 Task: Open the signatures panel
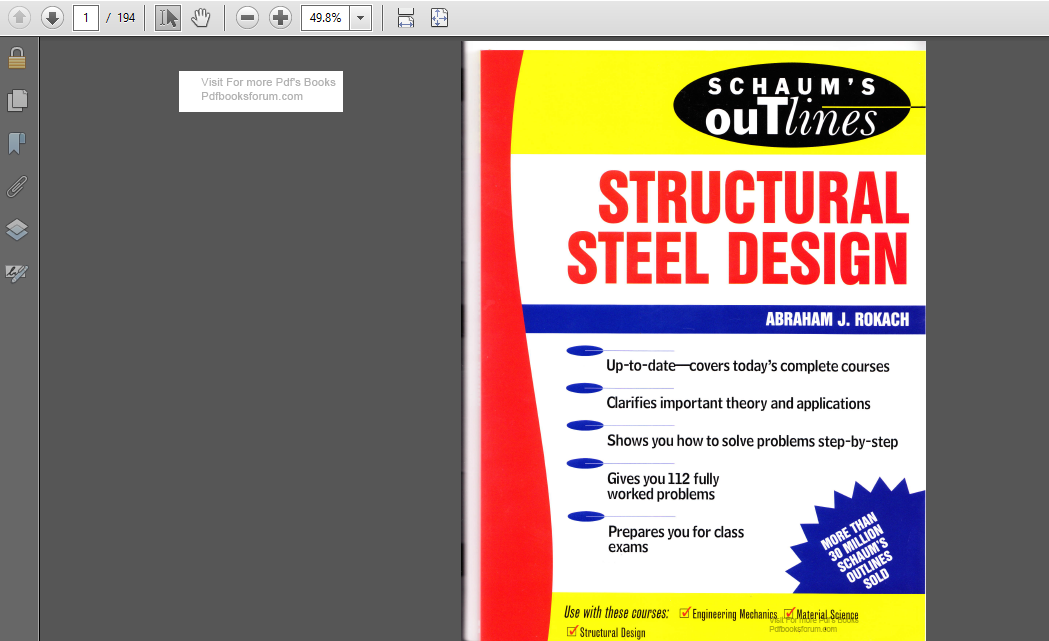point(17,272)
